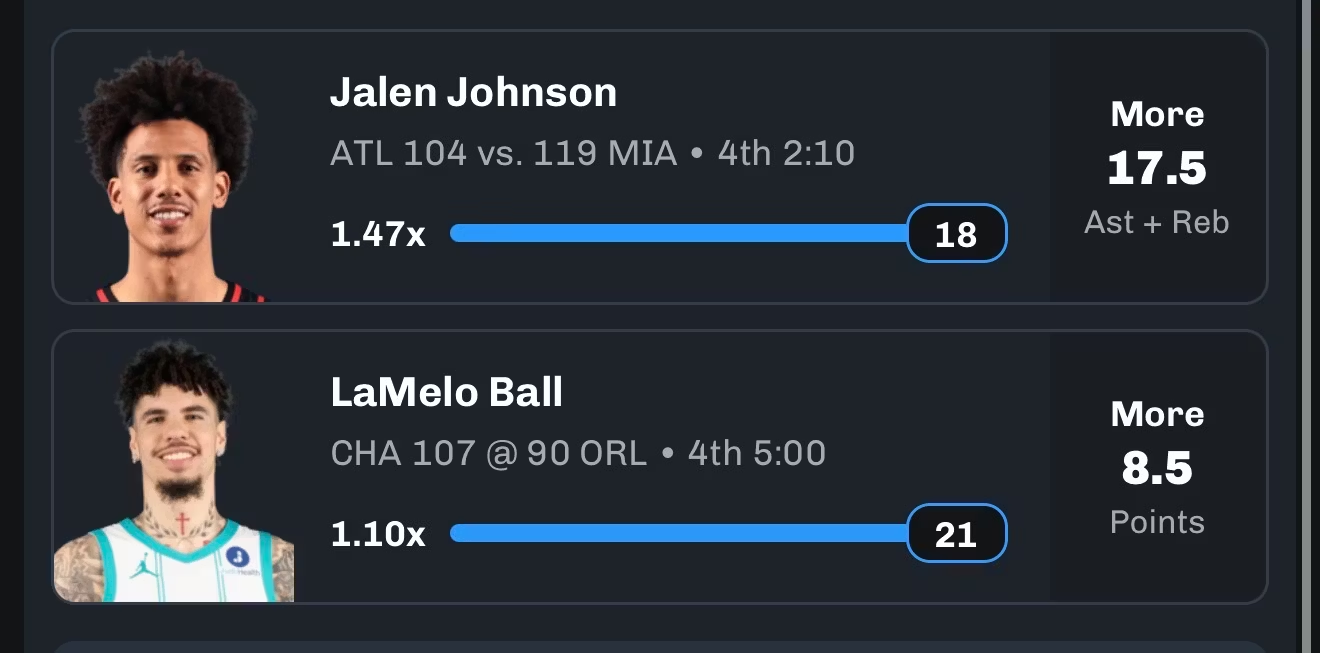Open the Jalen Johnson player name
This screenshot has width=1320, height=653.
pos(473,93)
